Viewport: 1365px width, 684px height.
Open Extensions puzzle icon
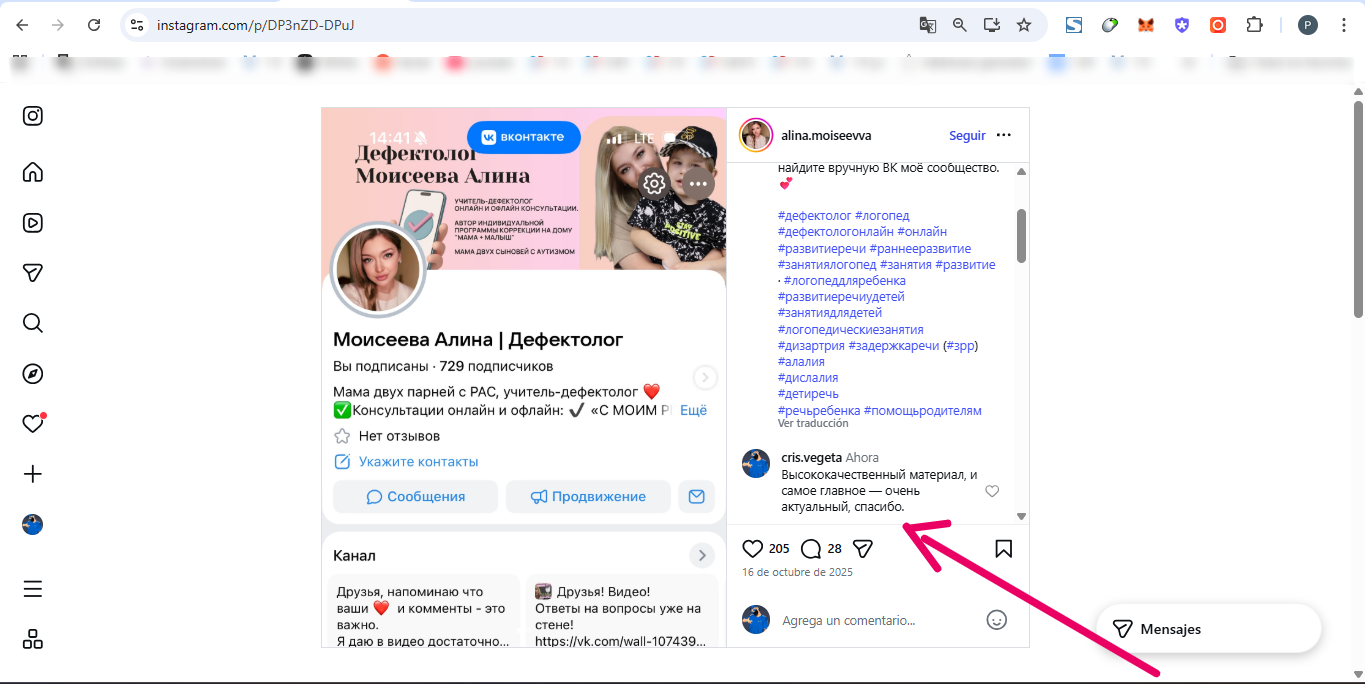[1254, 25]
